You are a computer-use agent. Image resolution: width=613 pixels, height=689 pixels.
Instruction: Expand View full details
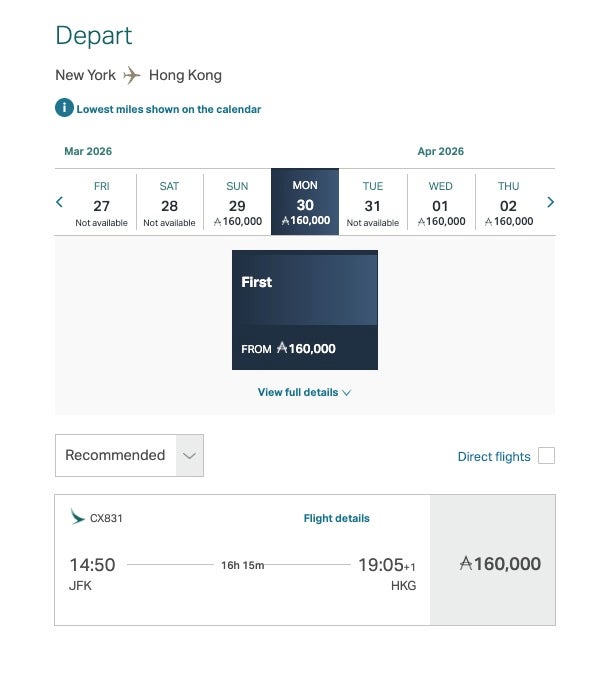click(x=298, y=392)
